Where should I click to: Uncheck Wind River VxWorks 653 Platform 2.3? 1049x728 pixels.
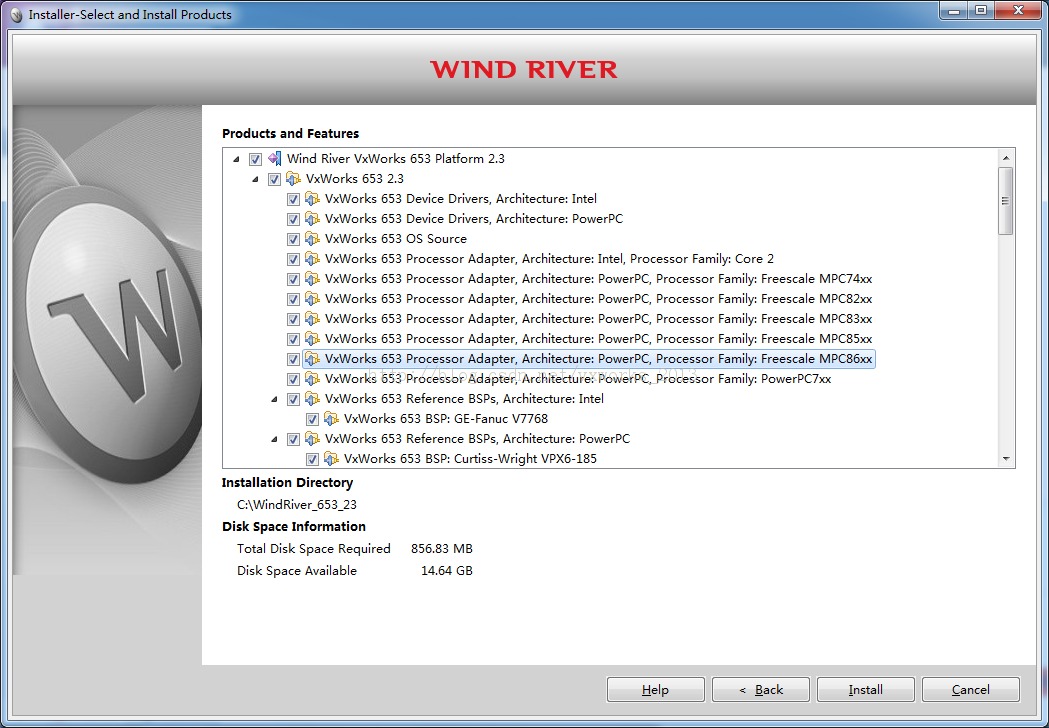point(255,159)
